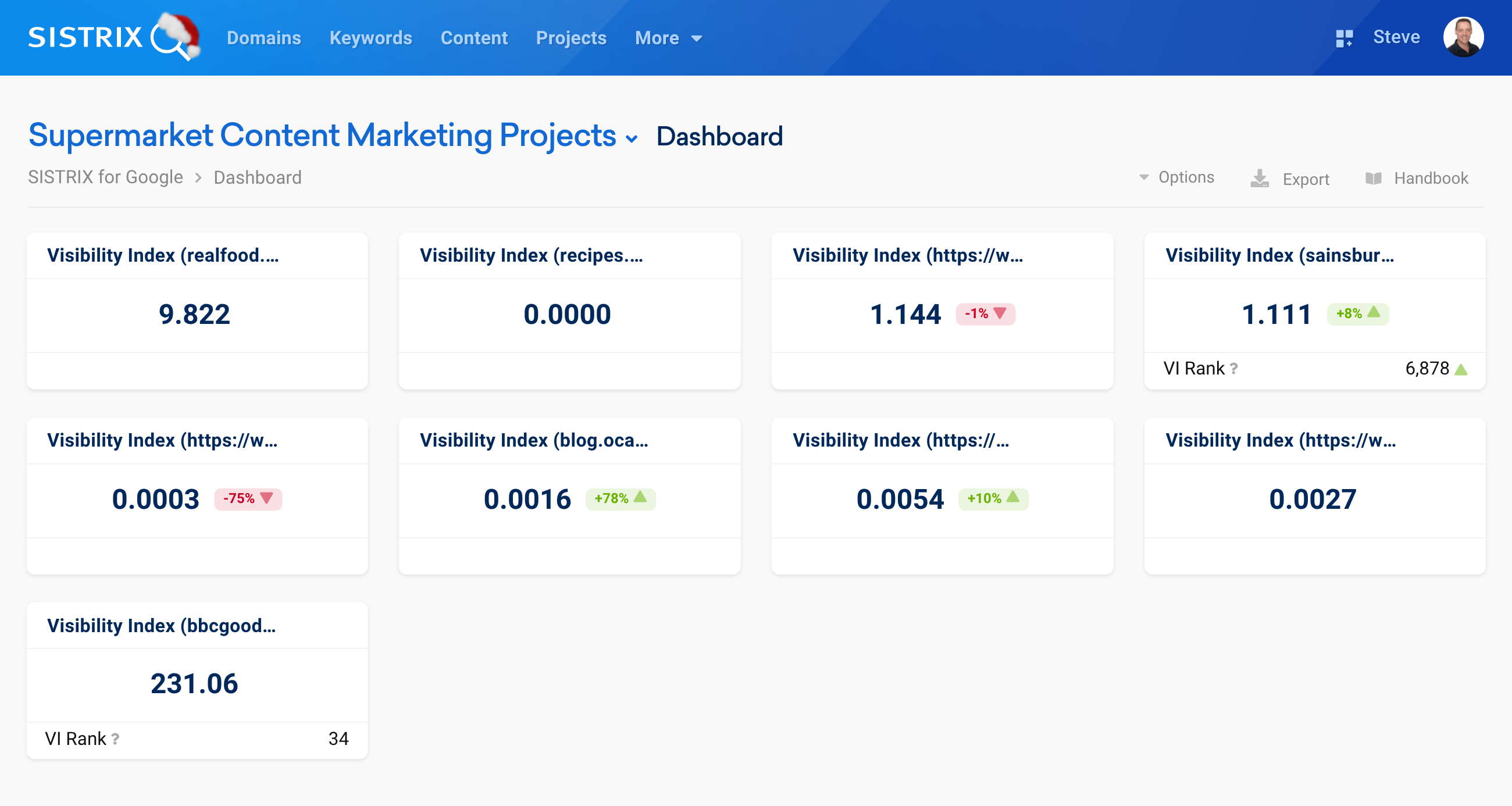Click the VI Rank help icon in bbcgood card

(116, 739)
